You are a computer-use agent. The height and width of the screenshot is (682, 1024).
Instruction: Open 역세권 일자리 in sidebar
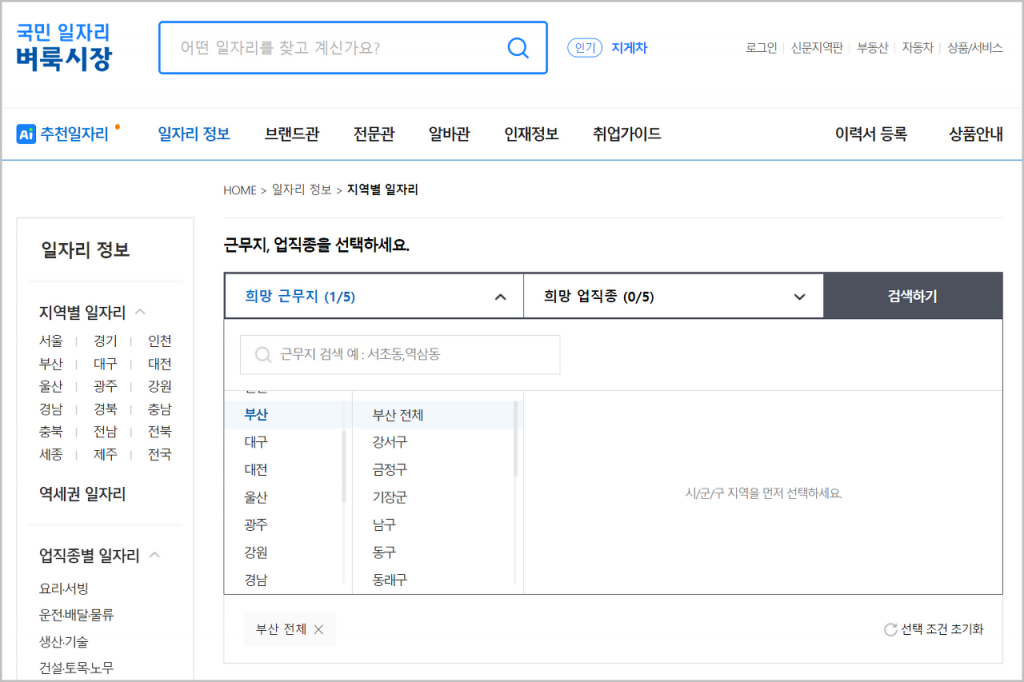[x=82, y=494]
